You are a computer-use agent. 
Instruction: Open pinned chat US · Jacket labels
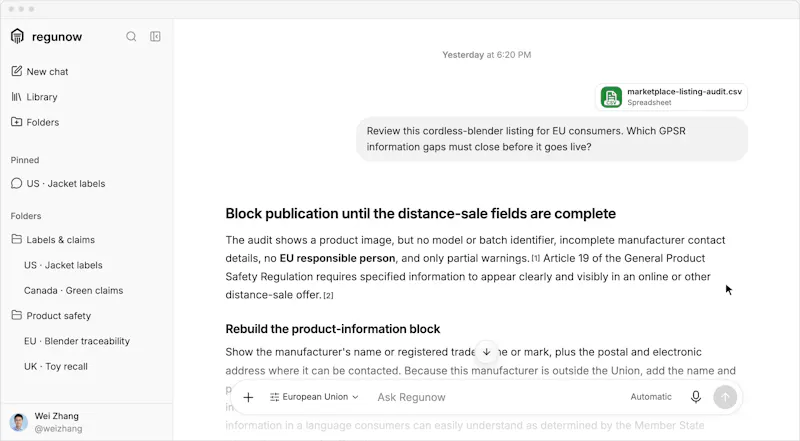coord(58,183)
